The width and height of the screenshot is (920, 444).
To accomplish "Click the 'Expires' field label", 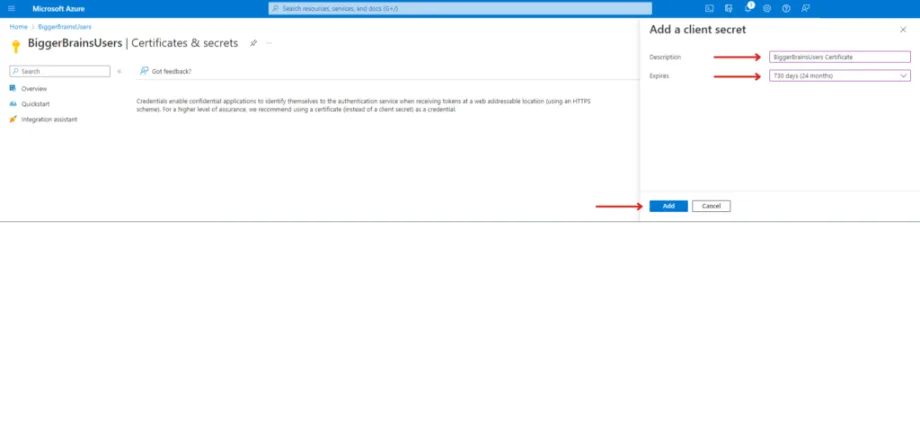I will point(659,76).
